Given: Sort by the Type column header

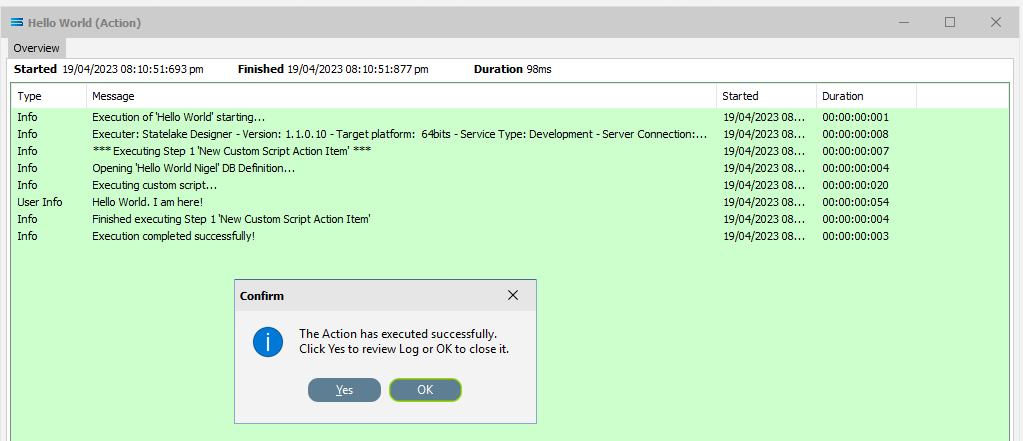Looking at the screenshot, I should click(x=49, y=96).
